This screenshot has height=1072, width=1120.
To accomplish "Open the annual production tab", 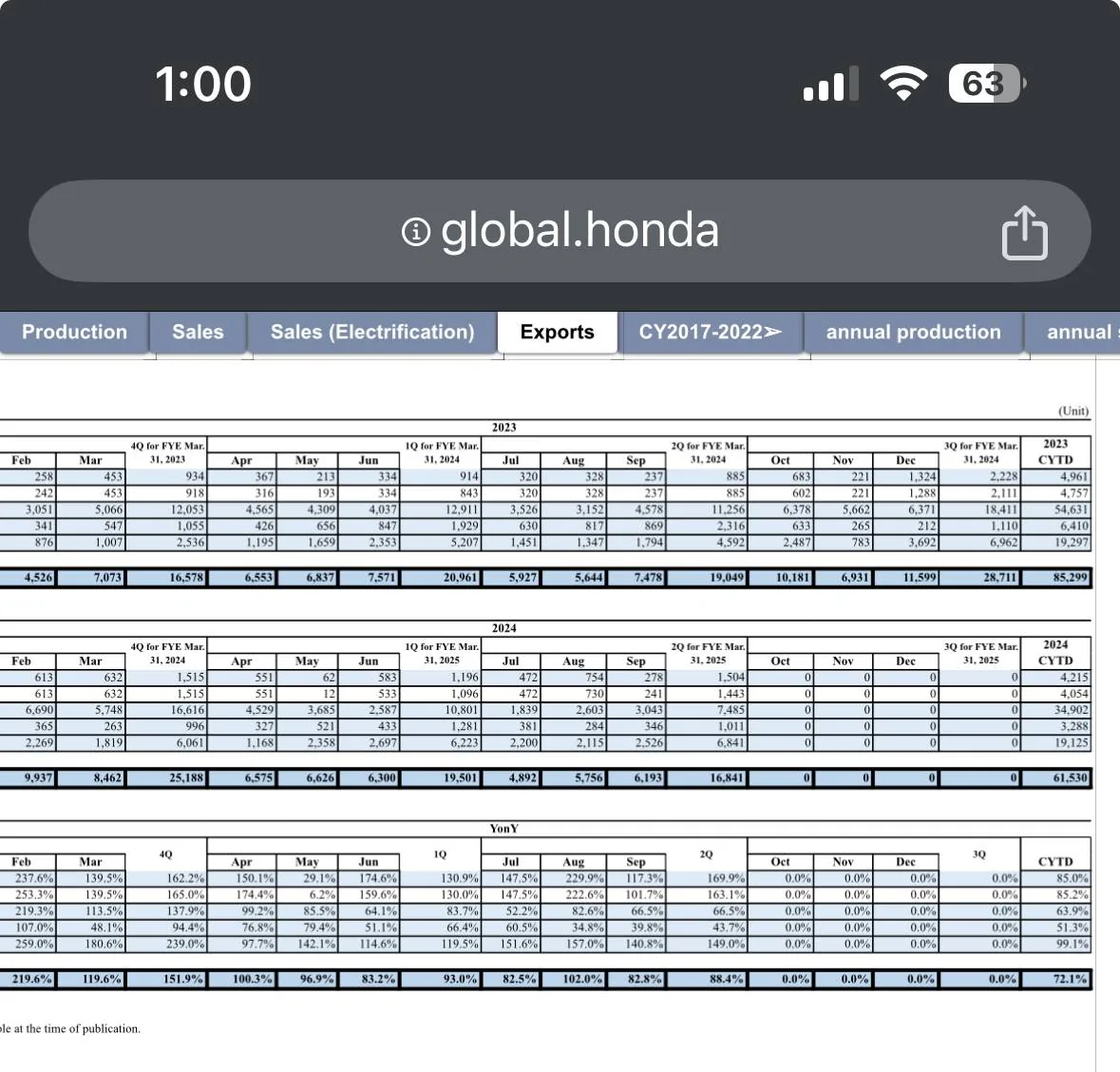I will click(913, 333).
